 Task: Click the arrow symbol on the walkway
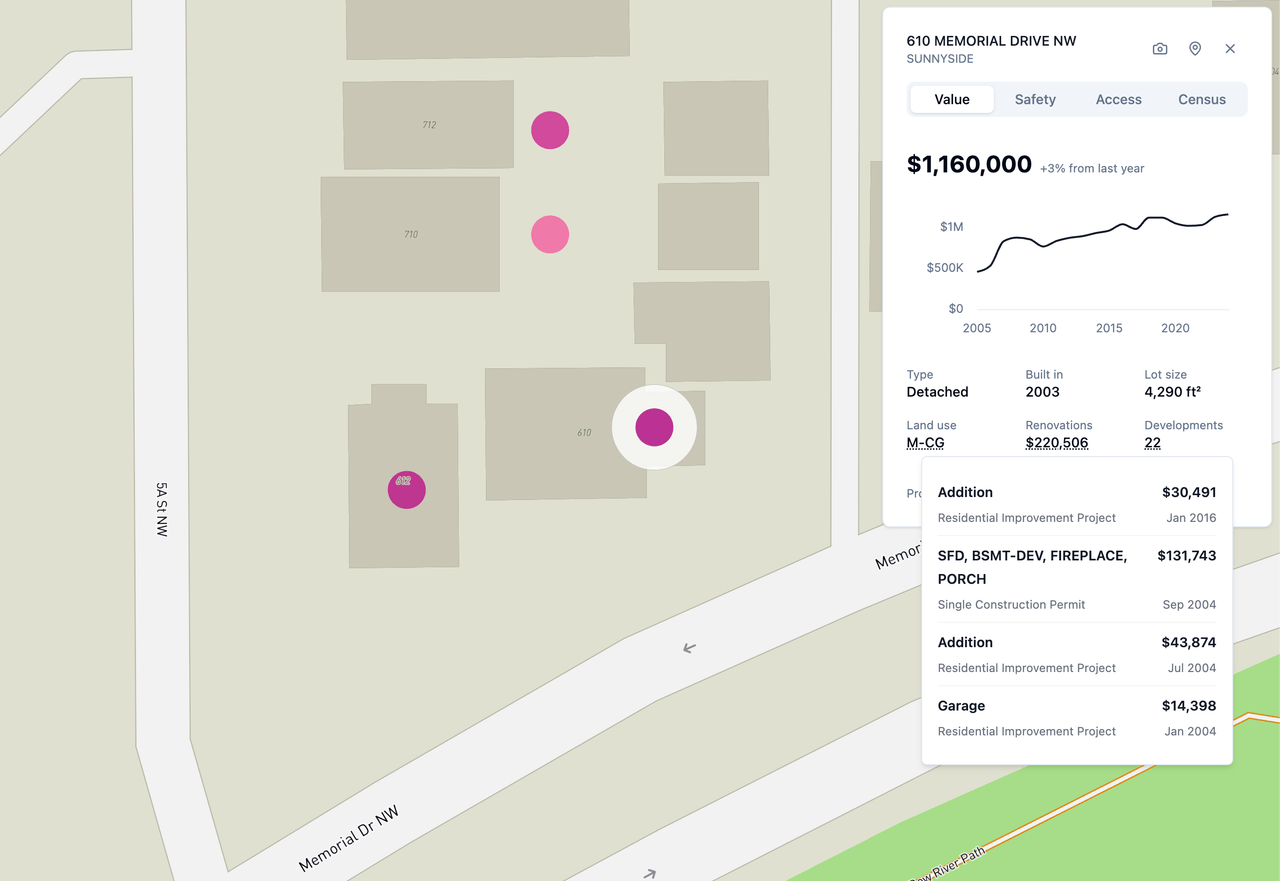click(x=688, y=648)
